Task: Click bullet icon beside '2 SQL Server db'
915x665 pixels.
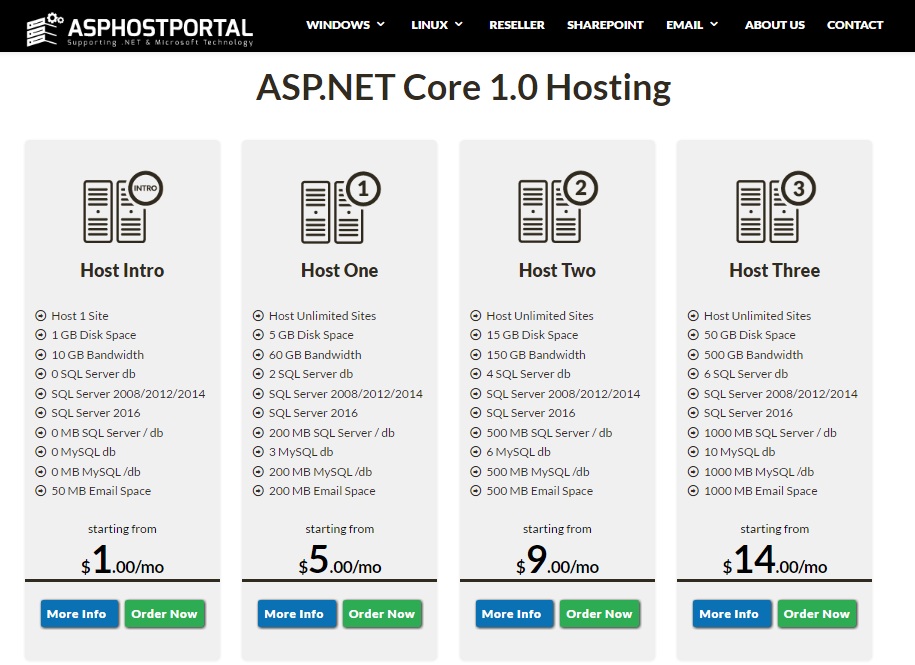Action: [258, 374]
